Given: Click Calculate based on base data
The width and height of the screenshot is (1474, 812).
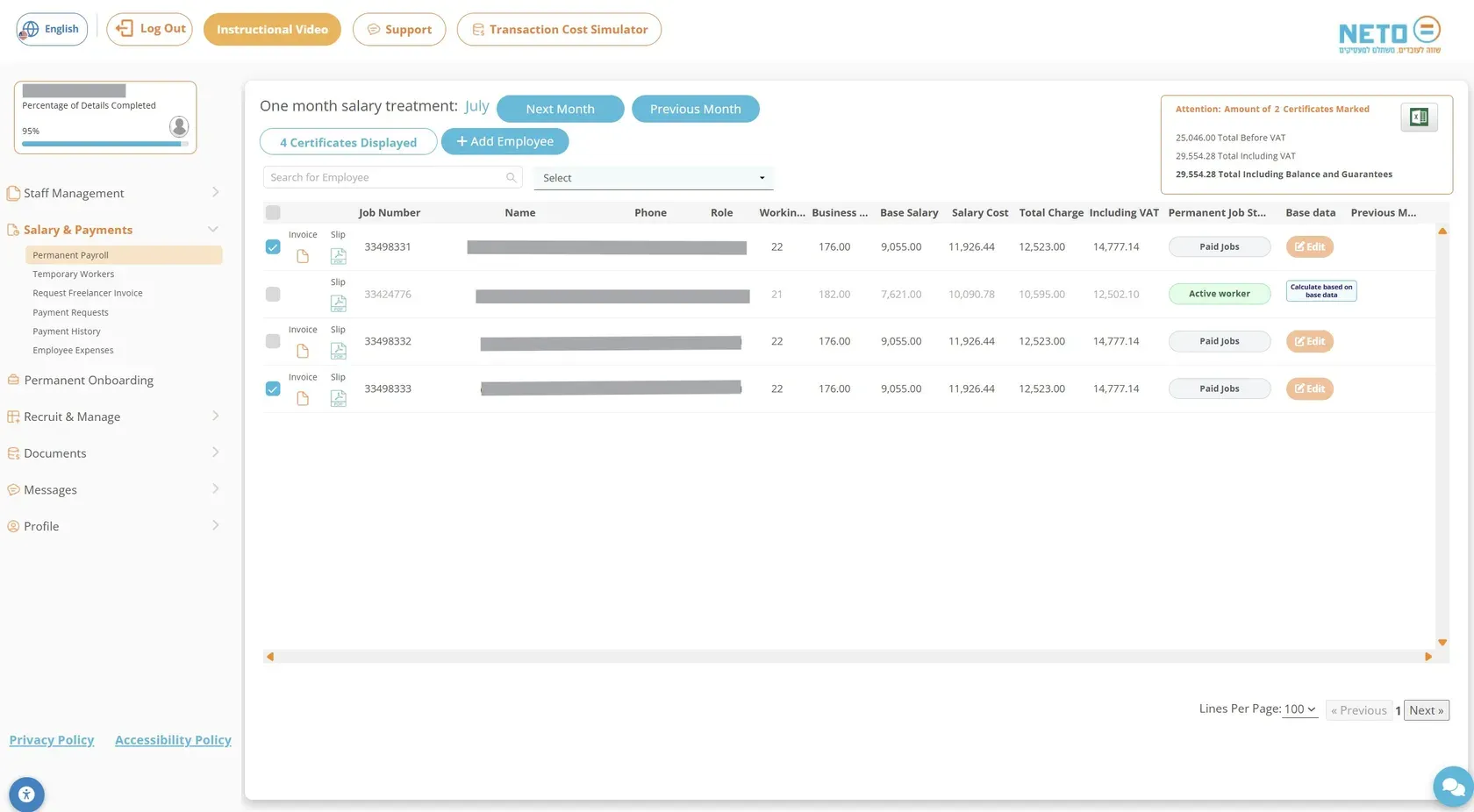Looking at the screenshot, I should tap(1321, 291).
